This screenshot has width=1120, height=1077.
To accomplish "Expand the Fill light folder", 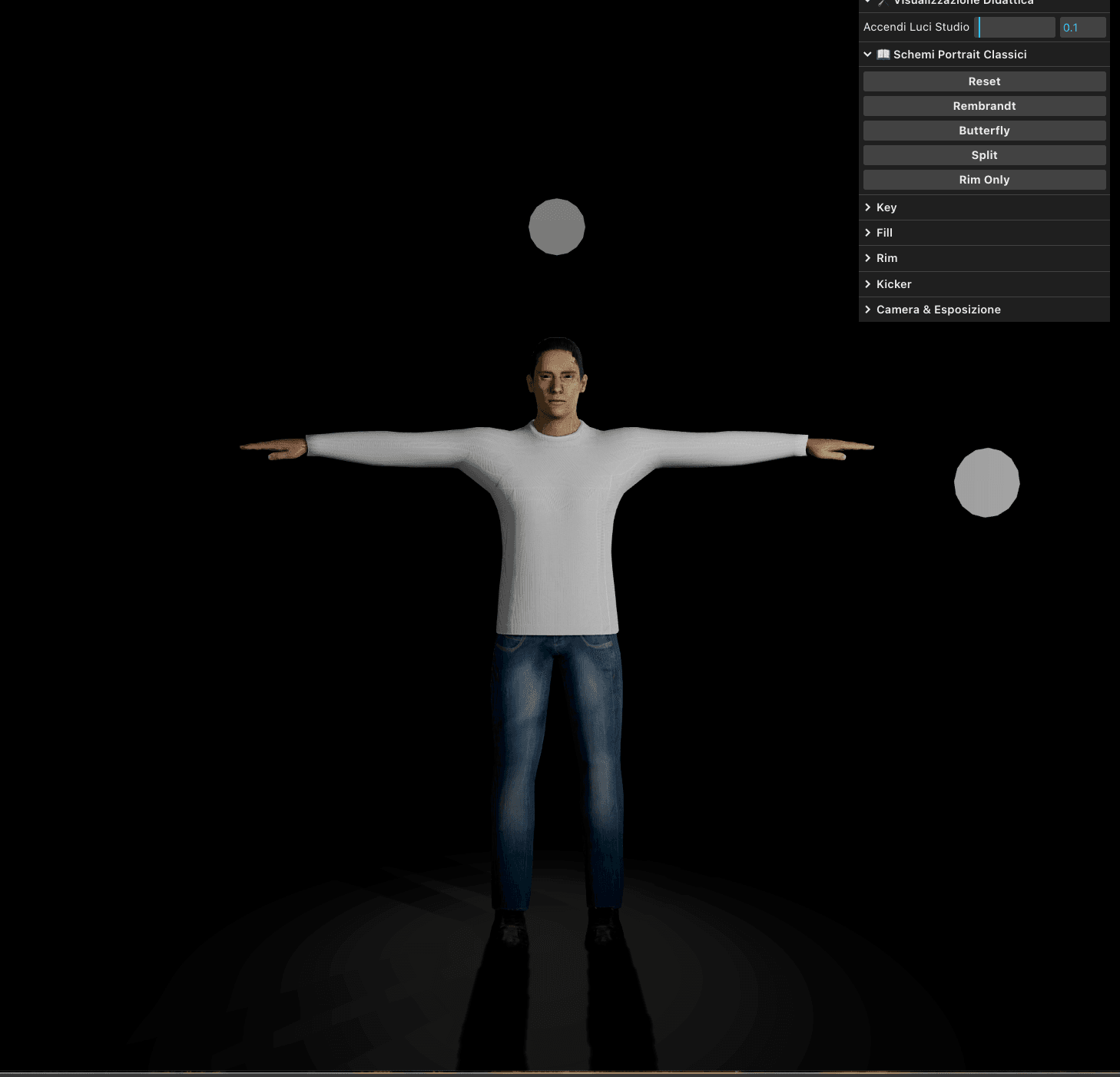I will pos(884,233).
